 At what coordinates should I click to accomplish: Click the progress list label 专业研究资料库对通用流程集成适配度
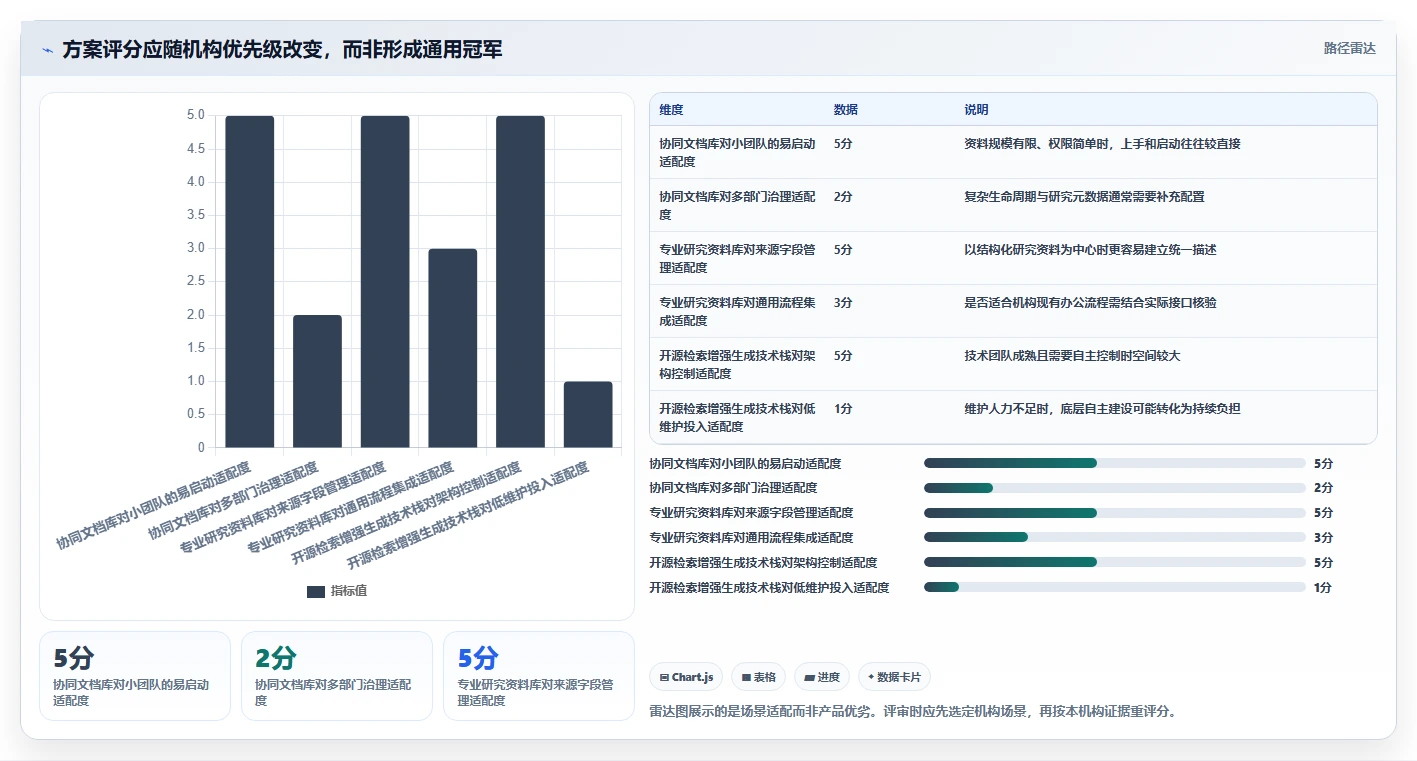(x=751, y=538)
